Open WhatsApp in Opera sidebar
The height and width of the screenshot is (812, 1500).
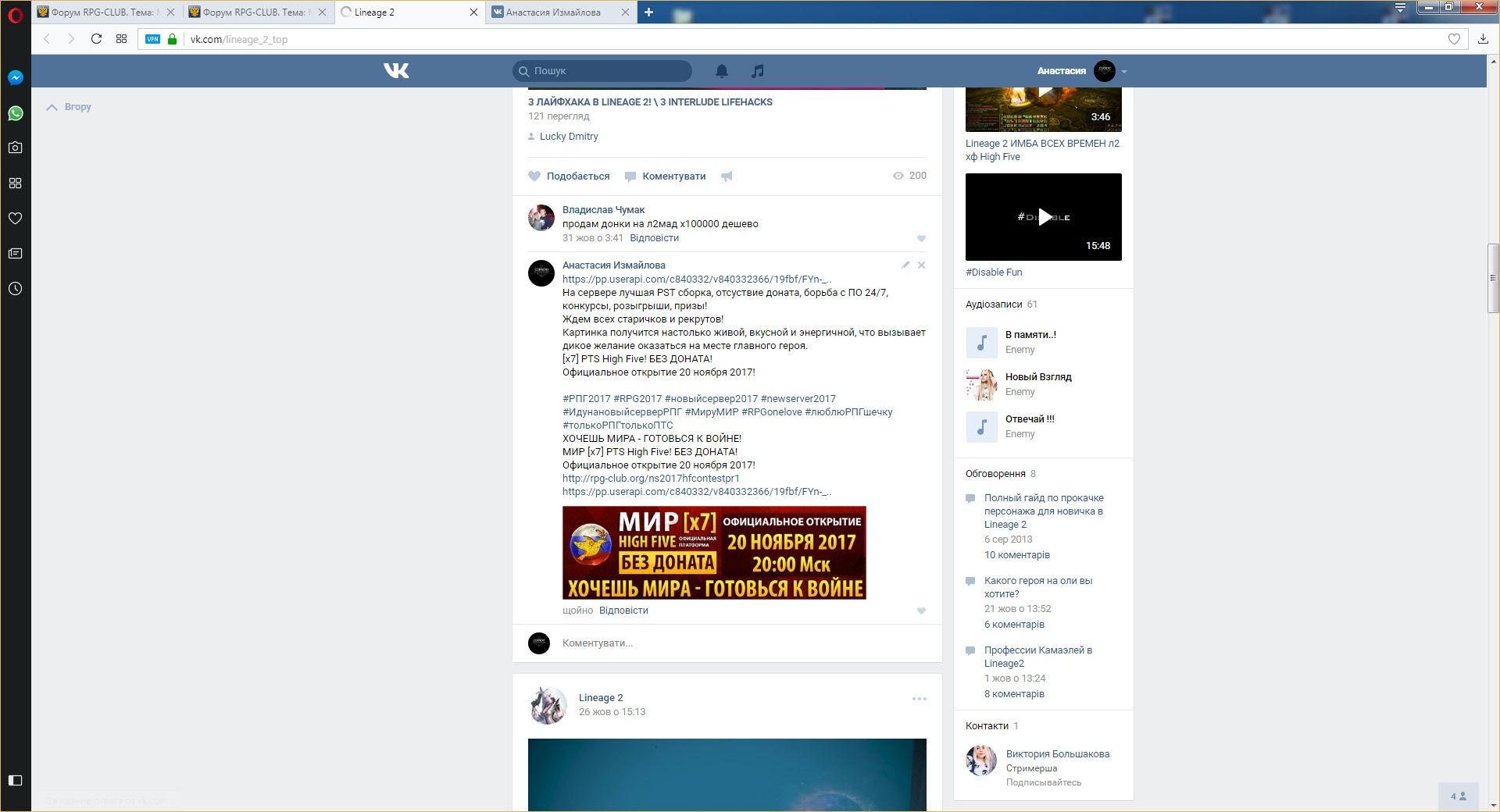15,113
